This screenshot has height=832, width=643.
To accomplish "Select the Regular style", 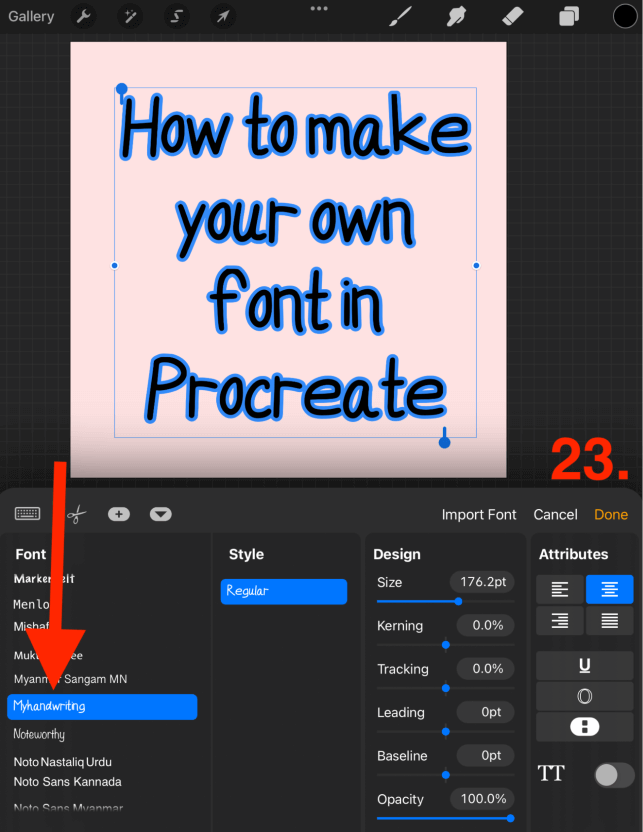I will (284, 591).
